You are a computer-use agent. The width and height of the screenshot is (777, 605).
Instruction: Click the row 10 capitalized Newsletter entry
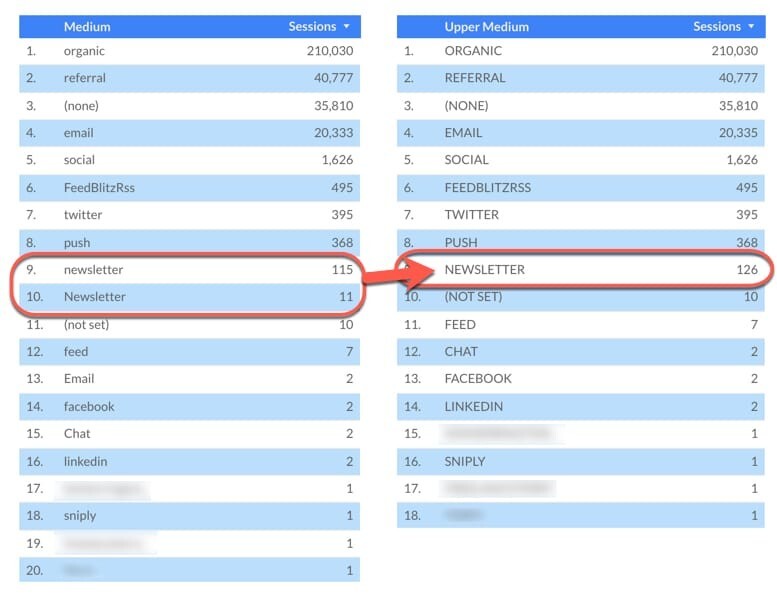(x=94, y=297)
